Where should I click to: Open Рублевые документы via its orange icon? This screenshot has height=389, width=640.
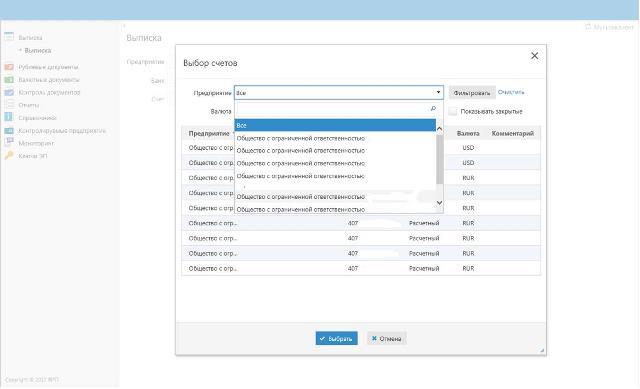coord(9,67)
